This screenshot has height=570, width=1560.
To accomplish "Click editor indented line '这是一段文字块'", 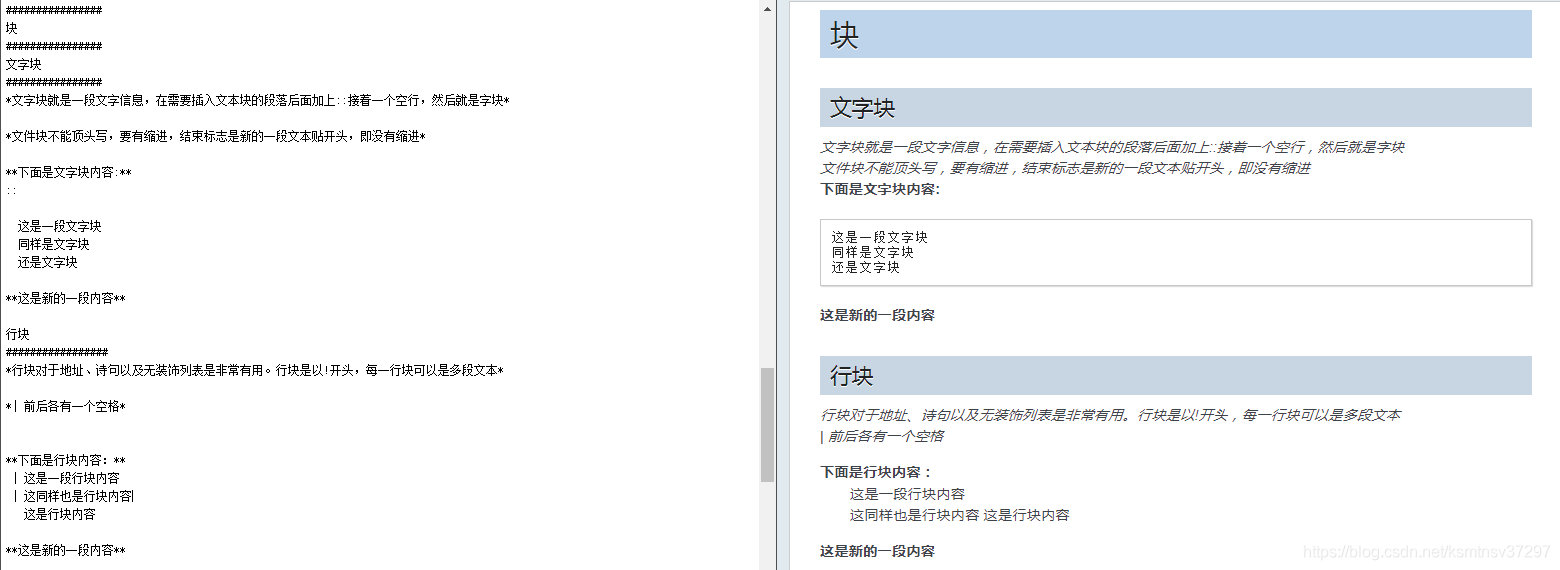I will coord(60,226).
